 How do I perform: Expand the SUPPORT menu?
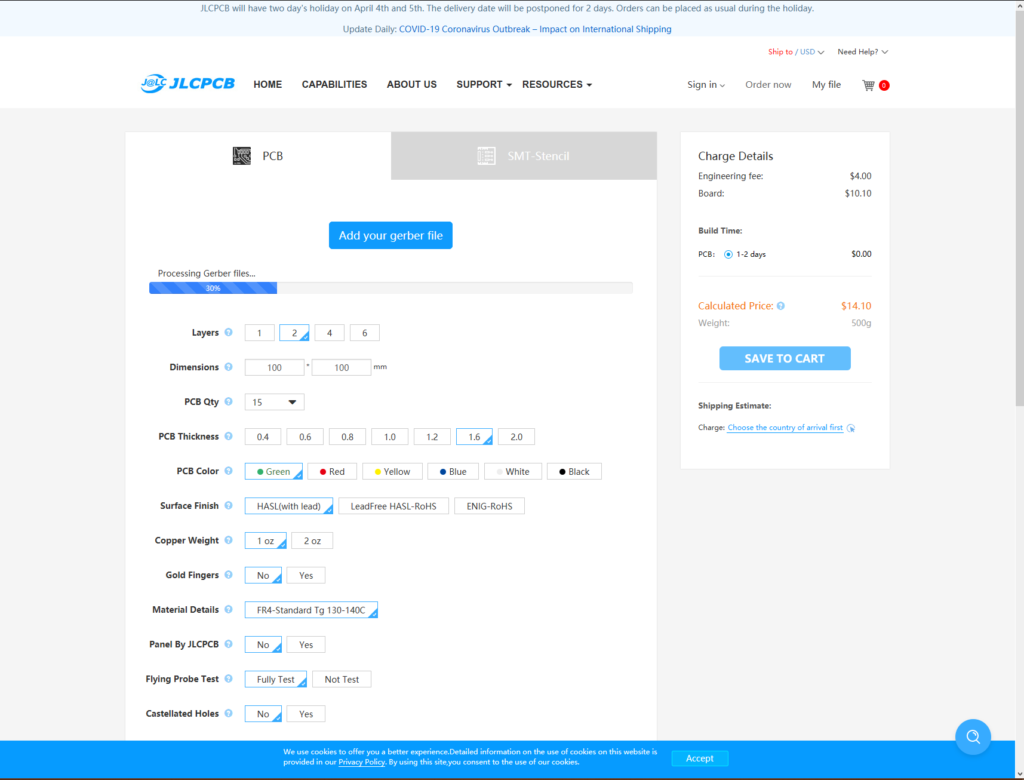coord(484,84)
